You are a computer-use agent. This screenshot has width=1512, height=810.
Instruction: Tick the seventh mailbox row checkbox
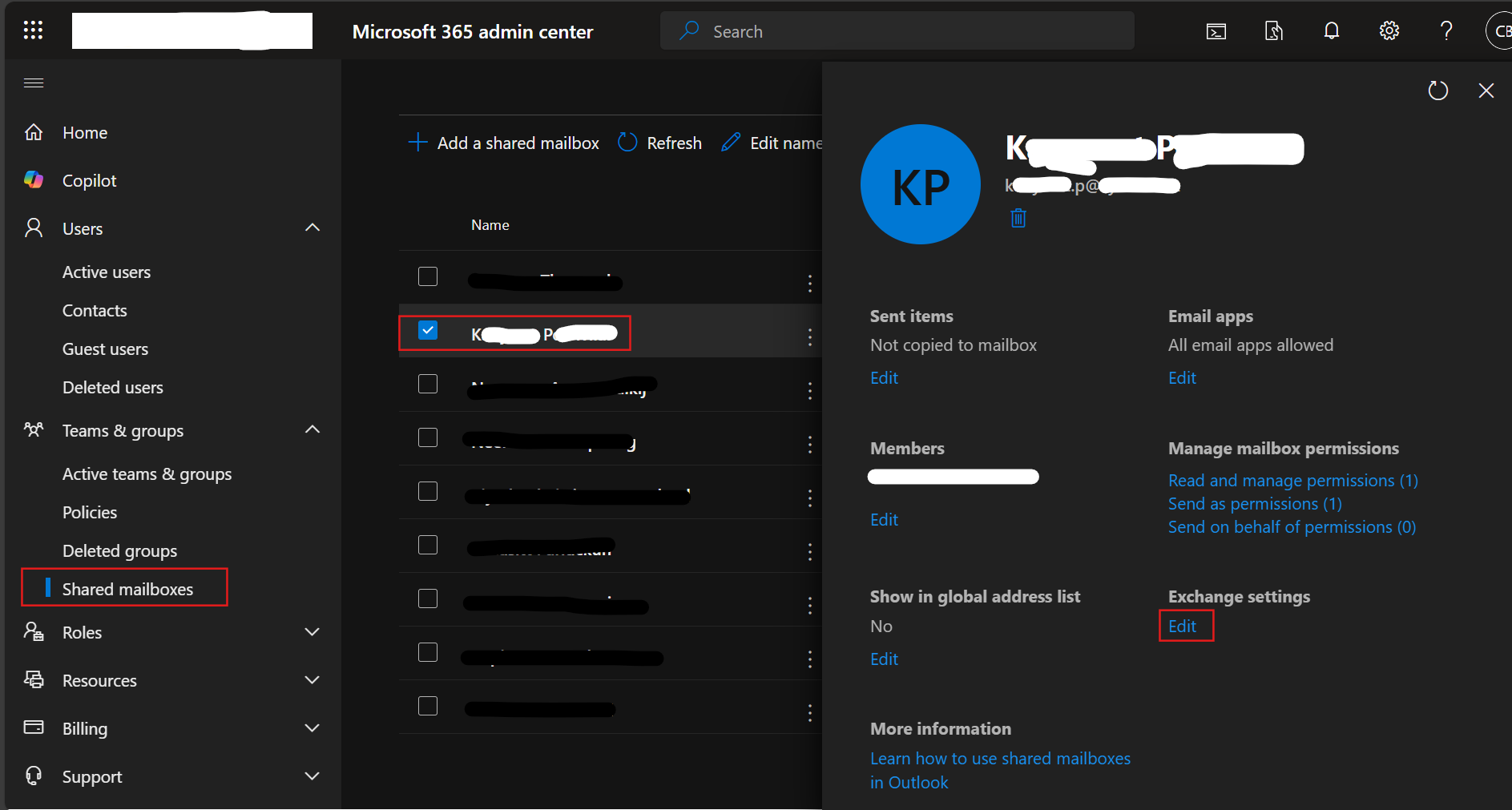tap(428, 598)
